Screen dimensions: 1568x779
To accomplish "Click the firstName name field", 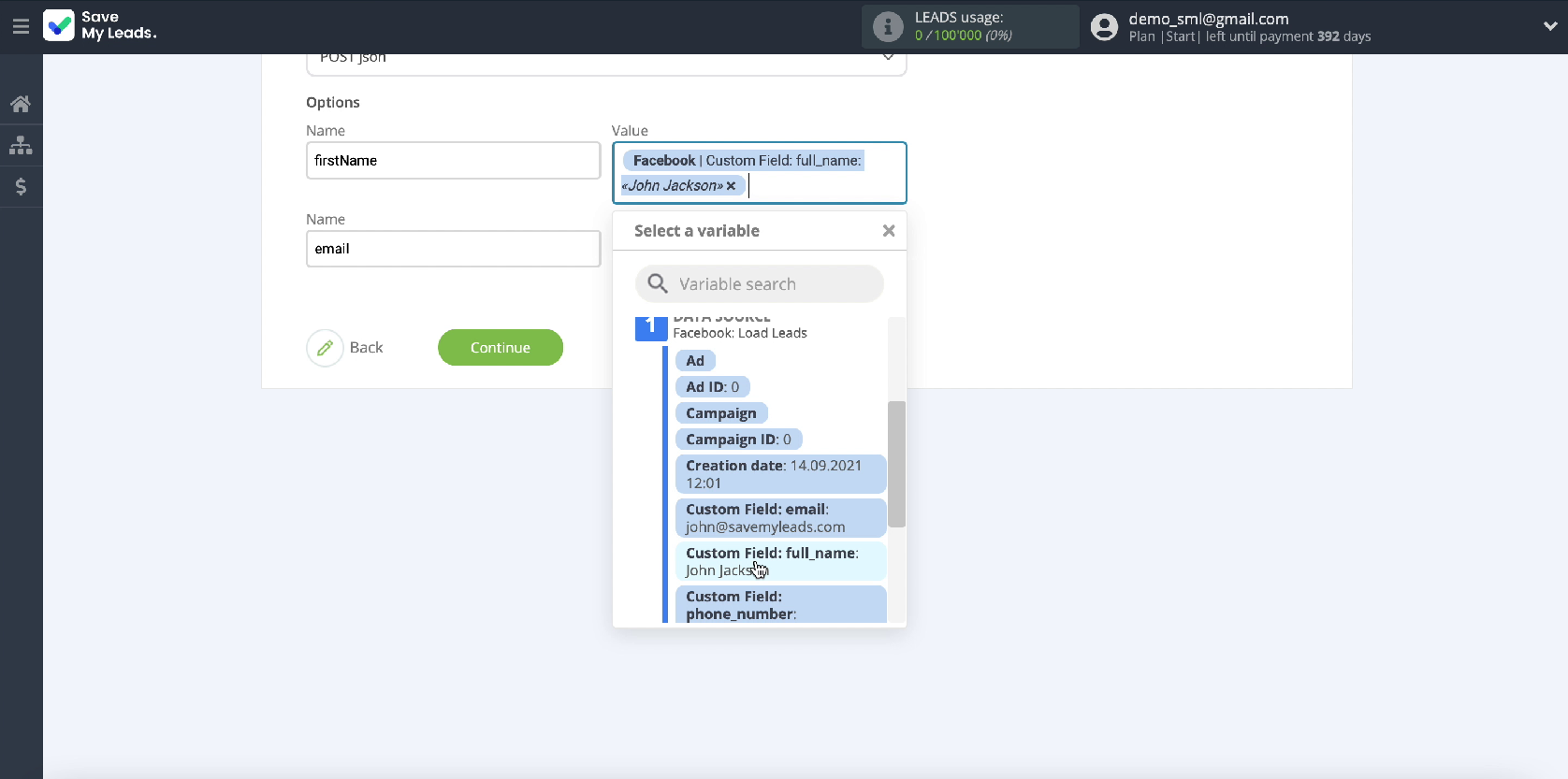I will [453, 161].
